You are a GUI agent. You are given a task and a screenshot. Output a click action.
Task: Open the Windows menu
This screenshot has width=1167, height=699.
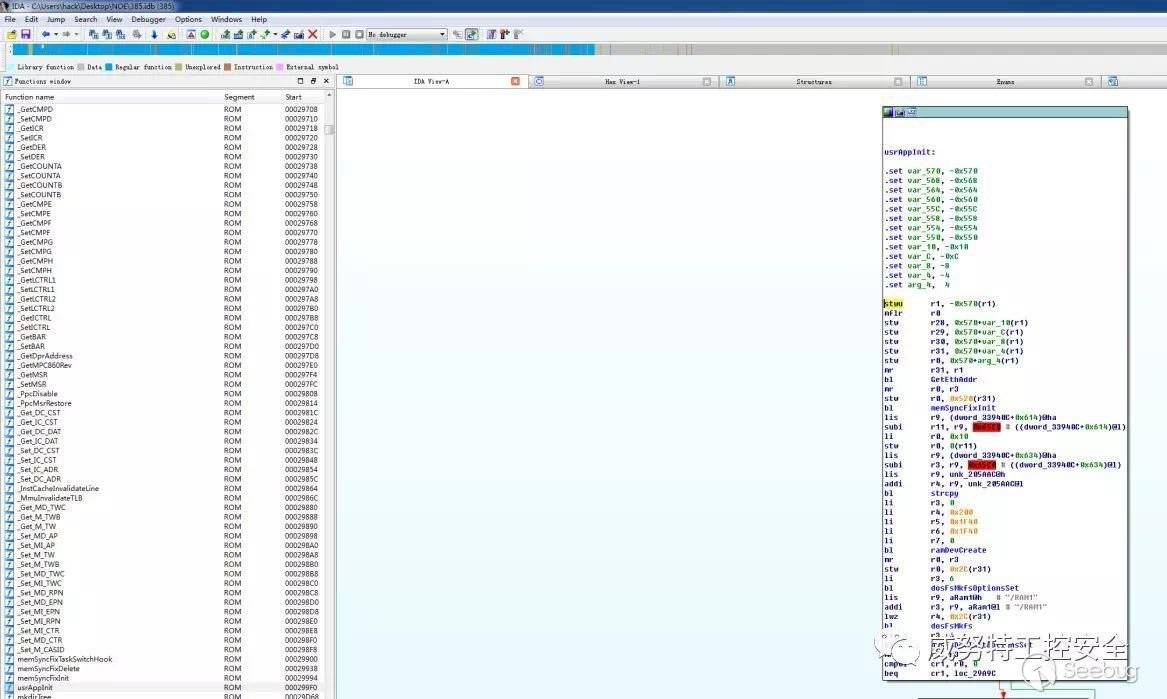click(226, 19)
